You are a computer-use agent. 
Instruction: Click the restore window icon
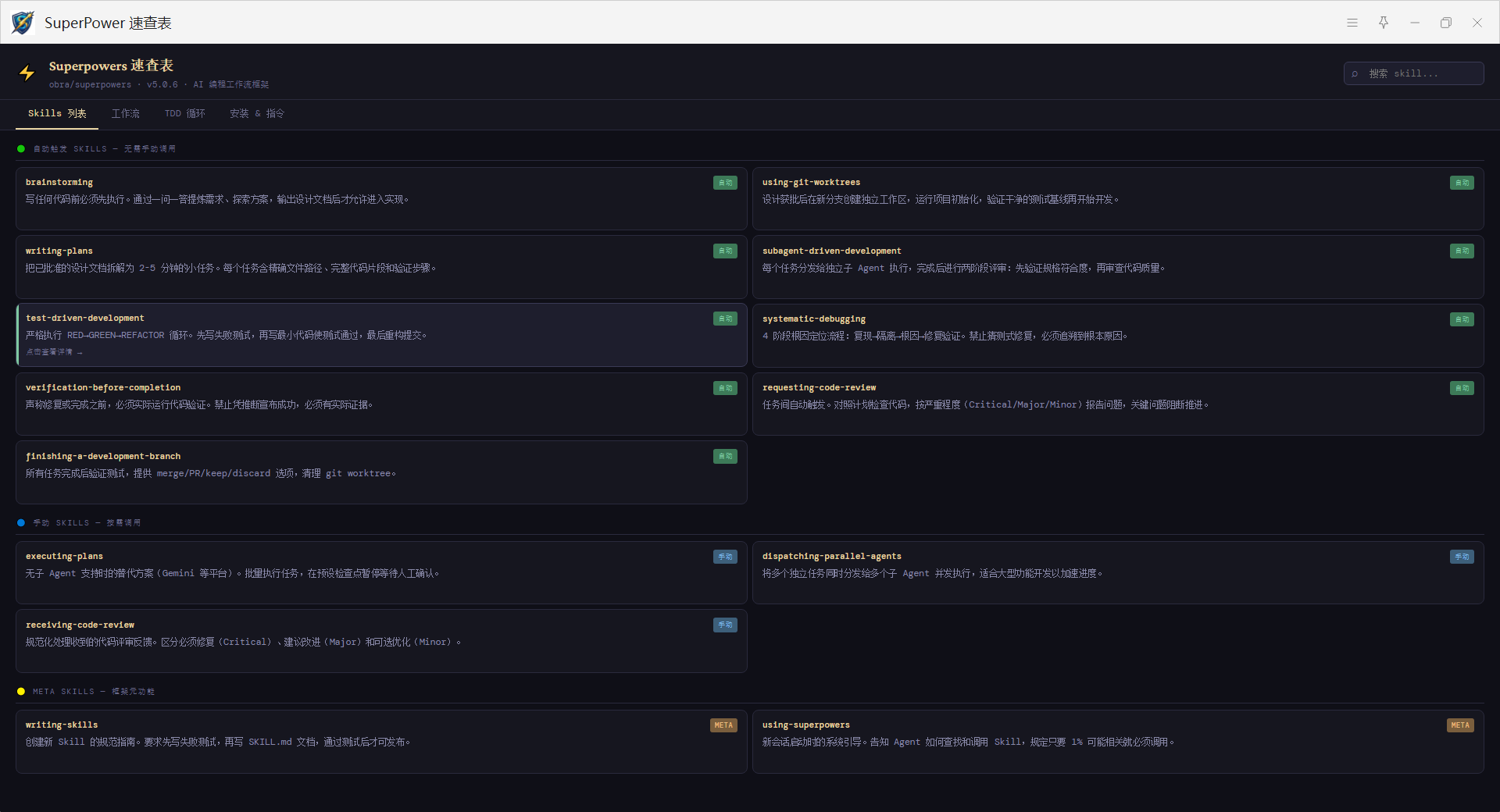(1445, 23)
